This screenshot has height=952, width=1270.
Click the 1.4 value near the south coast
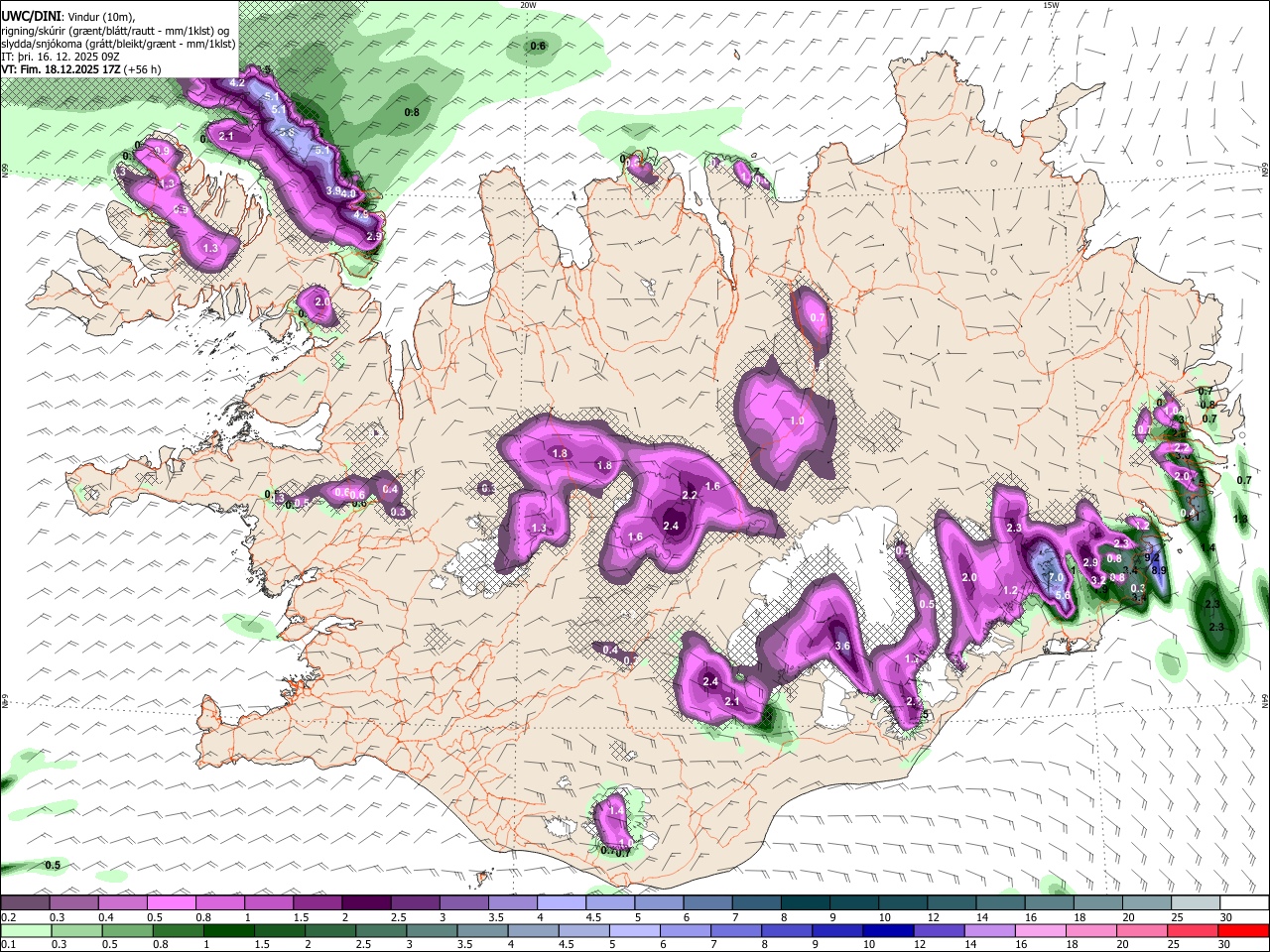[x=616, y=811]
